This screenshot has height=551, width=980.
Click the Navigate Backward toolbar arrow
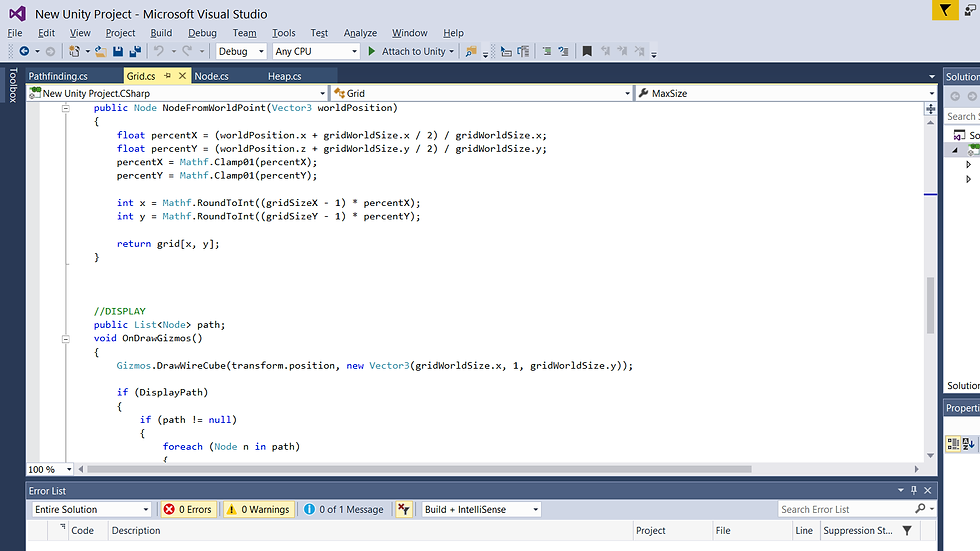point(24,51)
